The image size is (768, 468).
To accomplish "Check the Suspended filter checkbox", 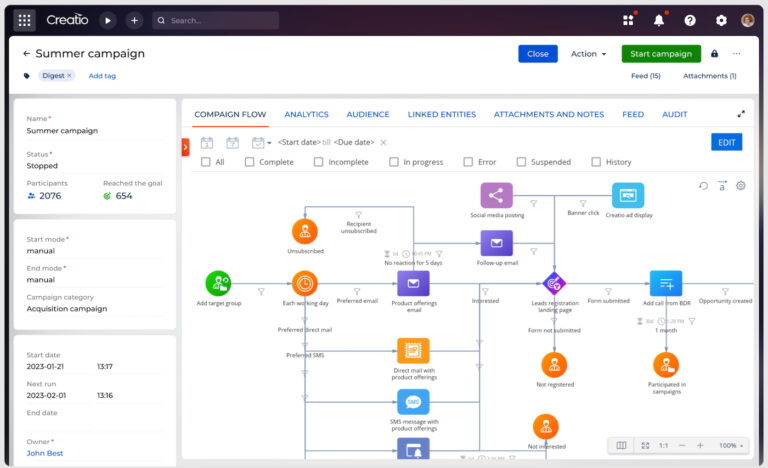I will [521, 162].
